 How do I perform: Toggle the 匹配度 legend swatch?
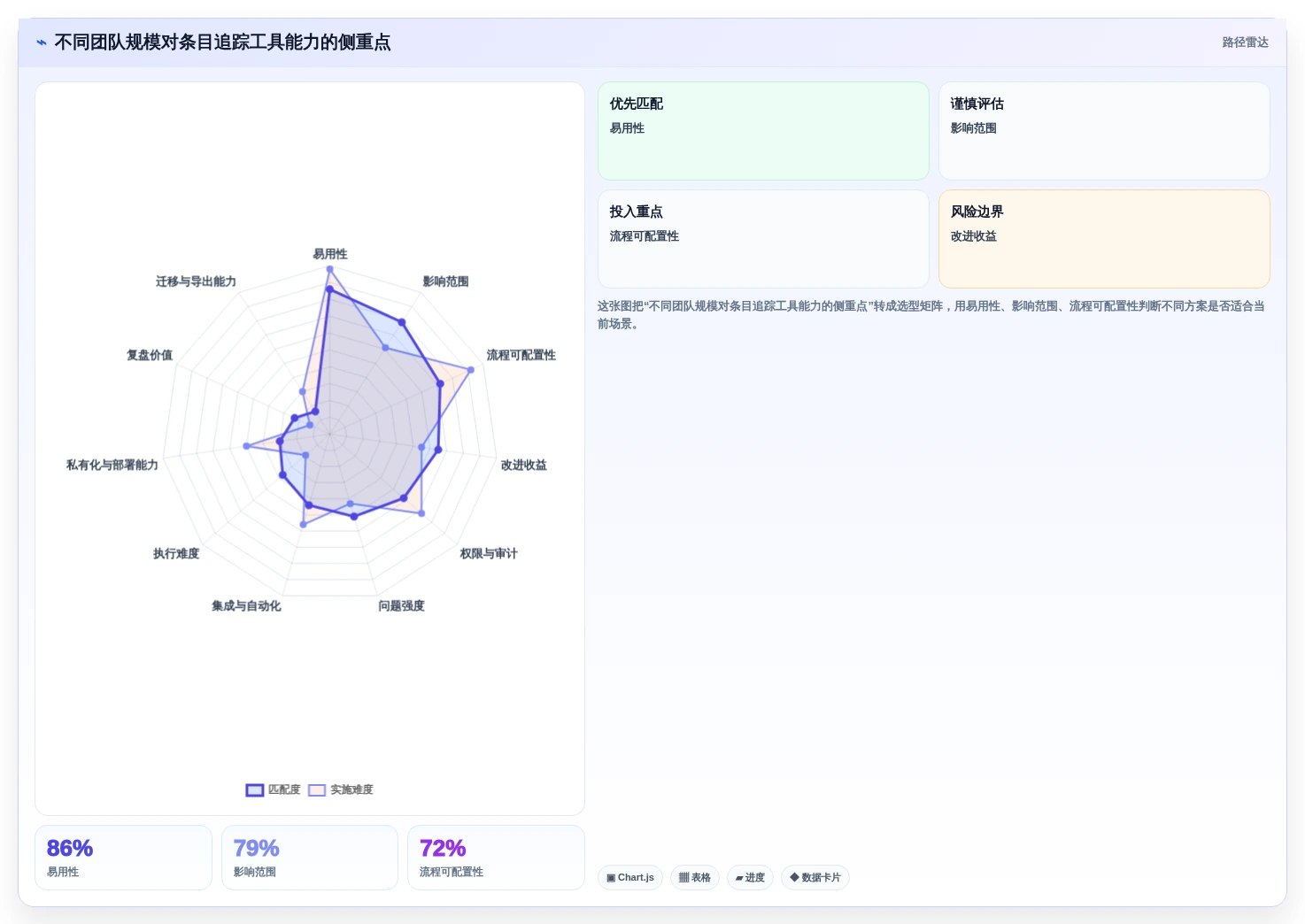click(255, 790)
